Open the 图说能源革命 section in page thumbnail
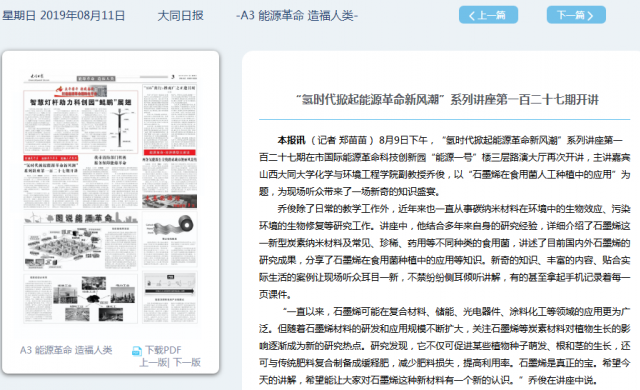Image resolution: width=640 pixels, height=390 pixels. [80, 218]
